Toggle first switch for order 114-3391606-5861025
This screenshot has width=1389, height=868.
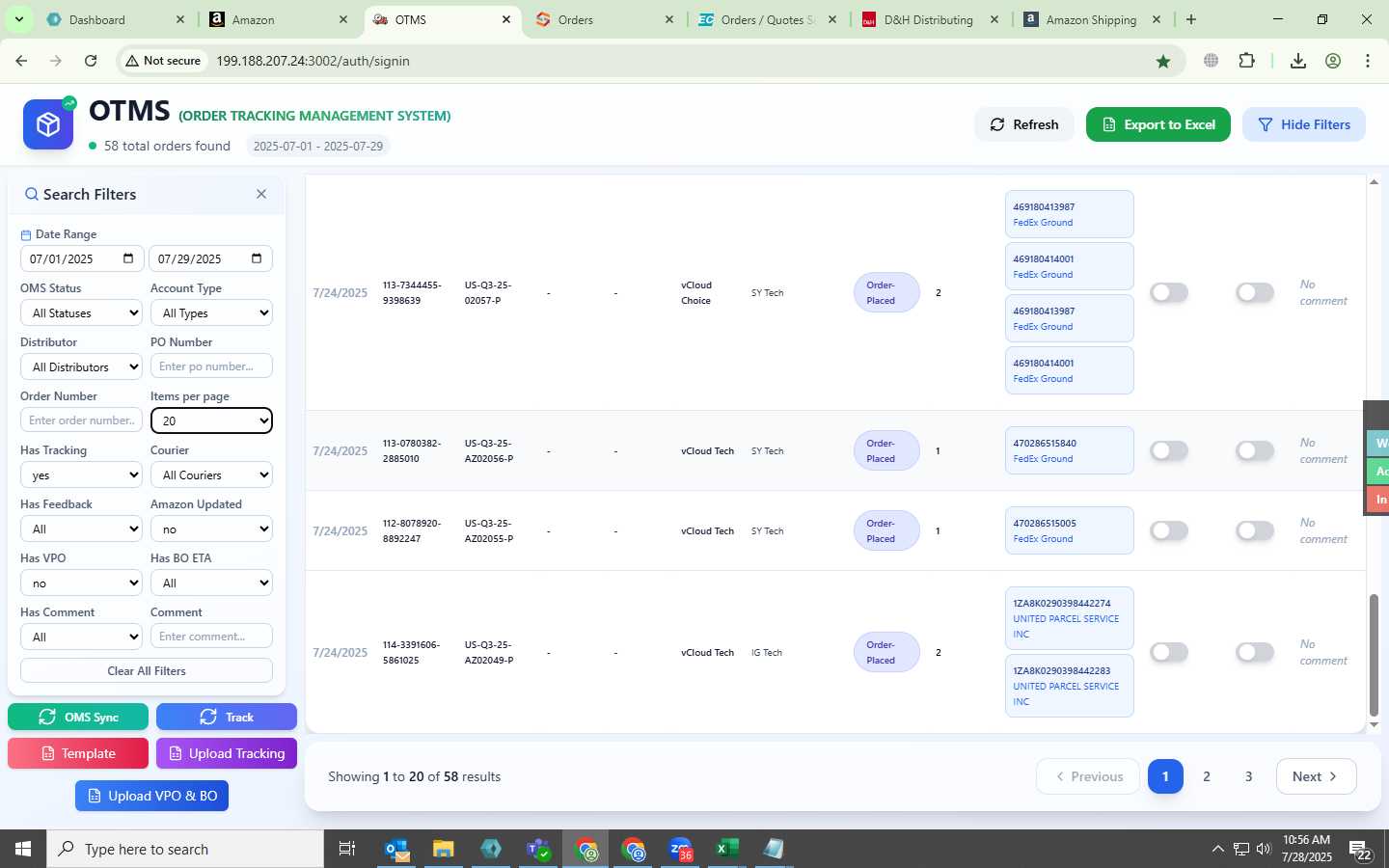click(1169, 652)
